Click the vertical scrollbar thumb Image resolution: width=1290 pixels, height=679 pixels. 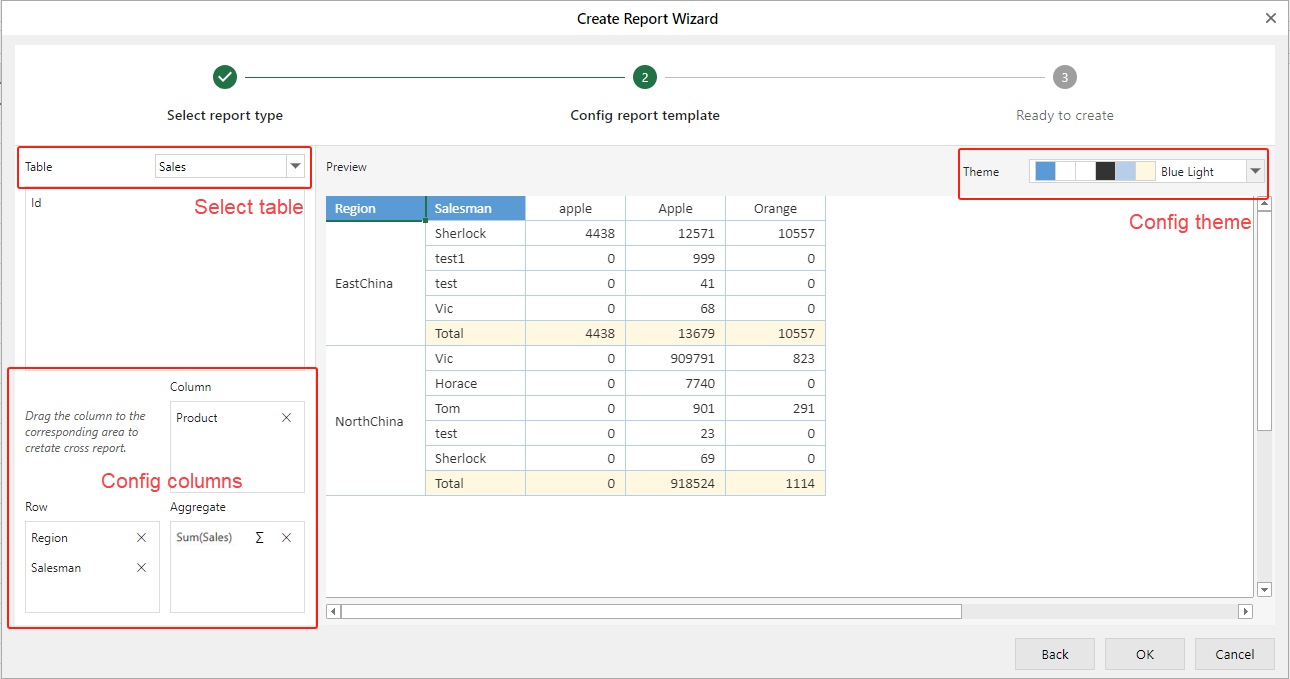[x=1264, y=321]
